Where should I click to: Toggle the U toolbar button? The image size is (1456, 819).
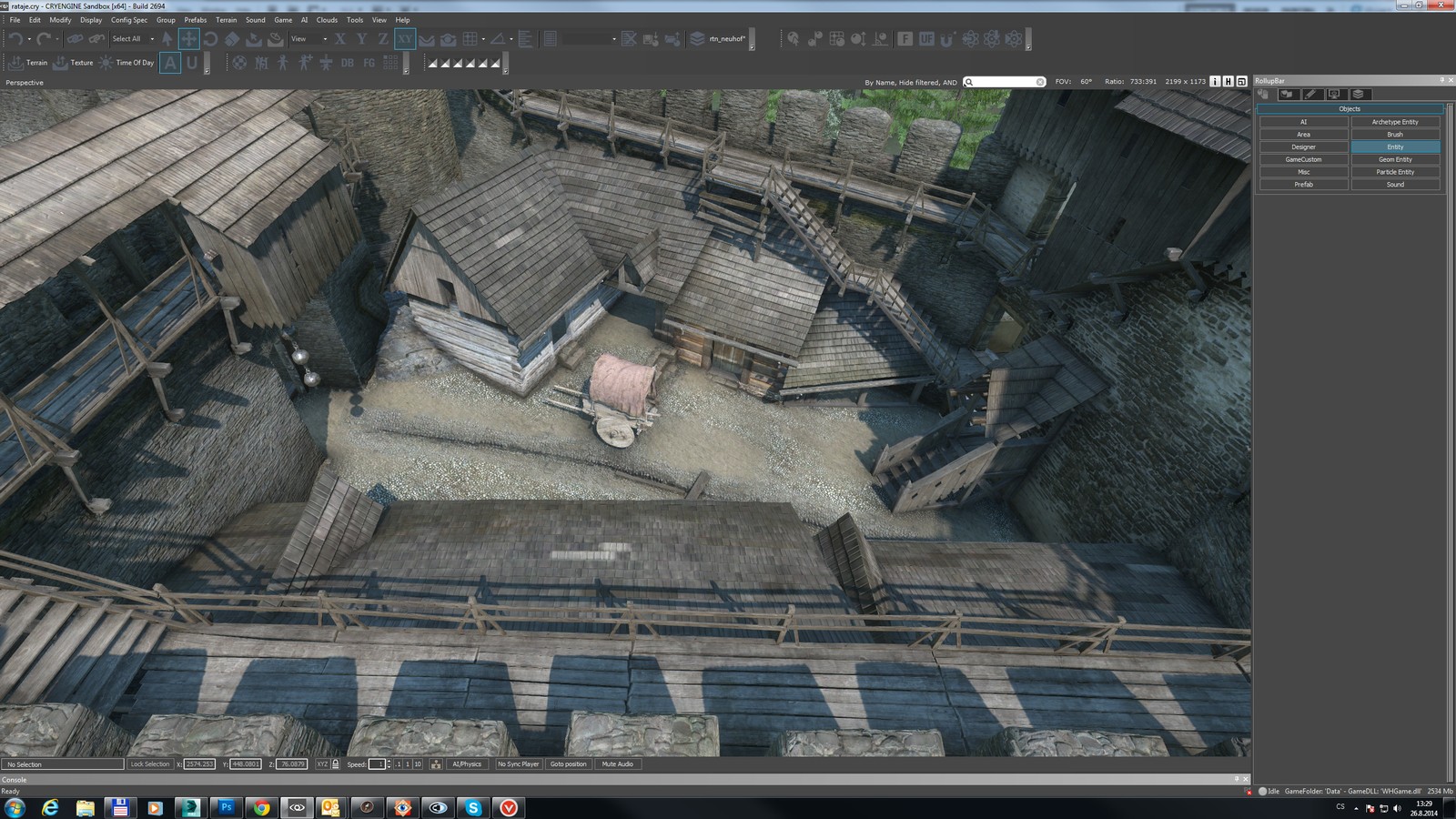click(x=191, y=63)
